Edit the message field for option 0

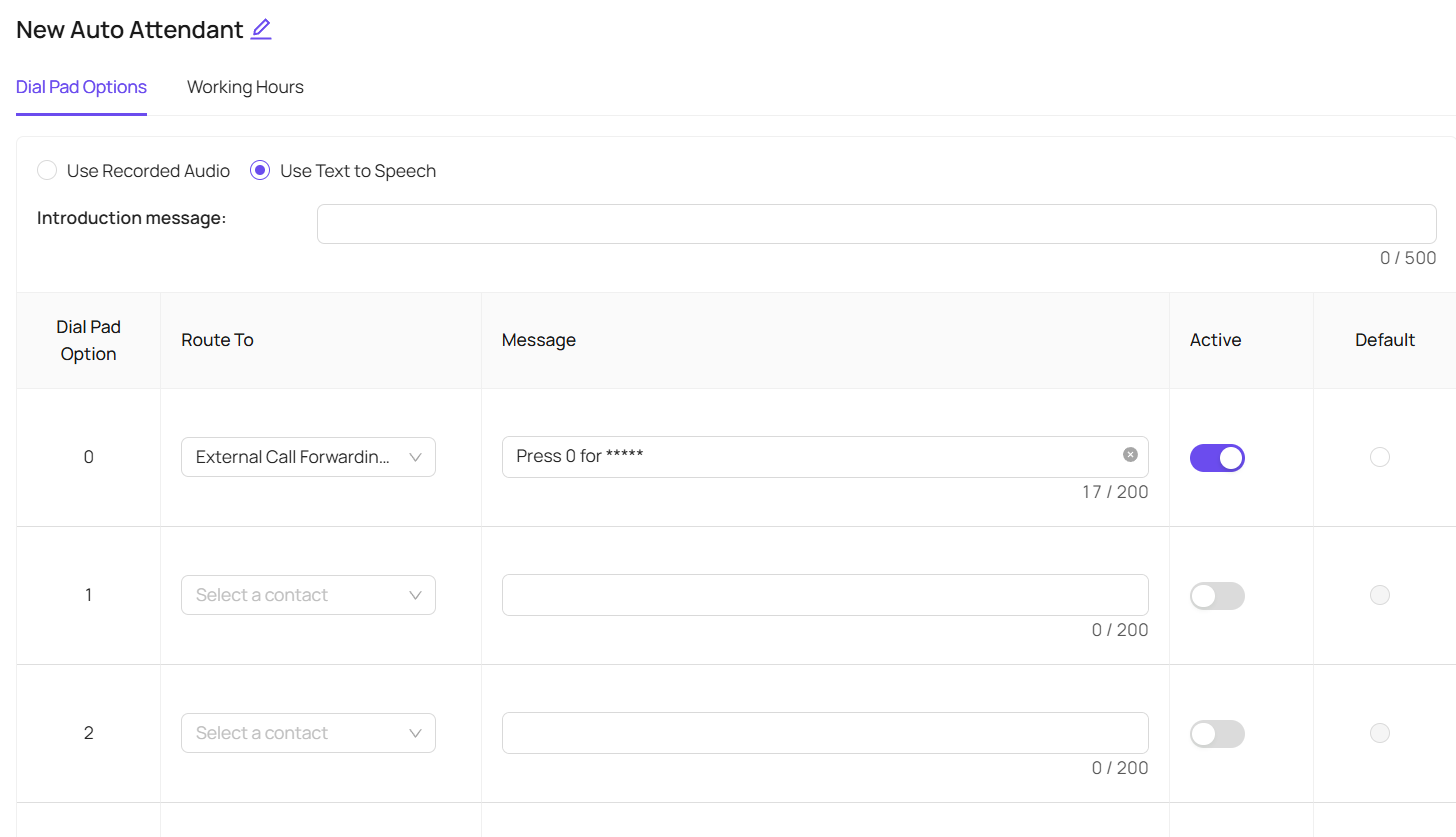point(825,457)
